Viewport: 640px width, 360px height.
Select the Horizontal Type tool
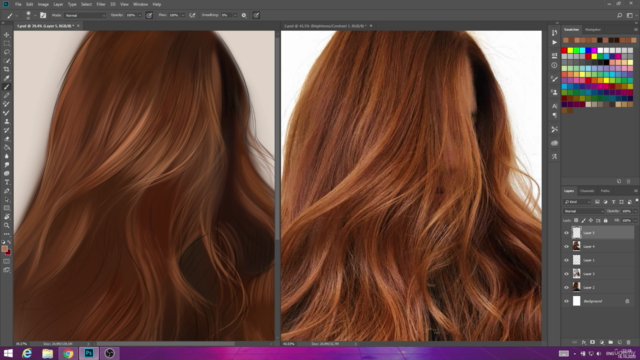(7, 182)
